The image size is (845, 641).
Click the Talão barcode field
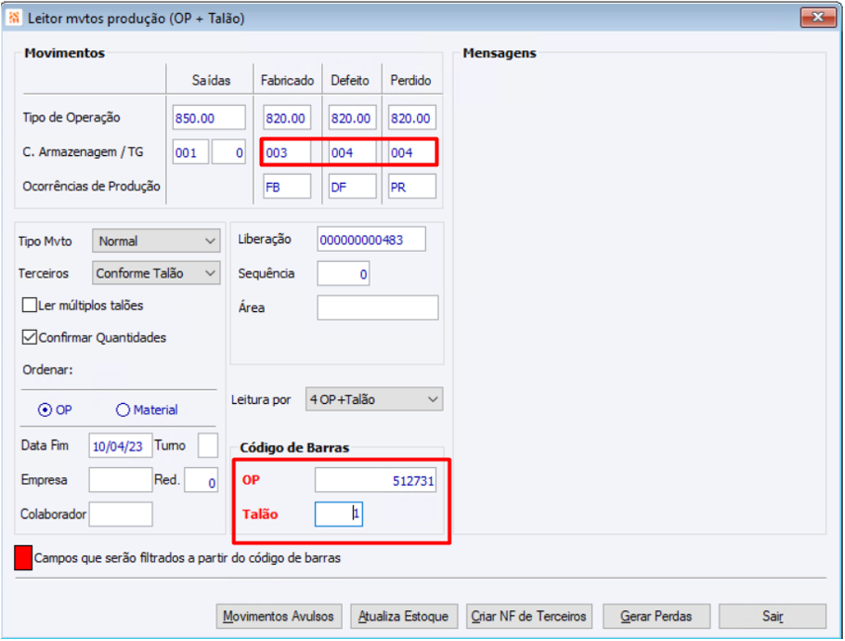pos(339,514)
